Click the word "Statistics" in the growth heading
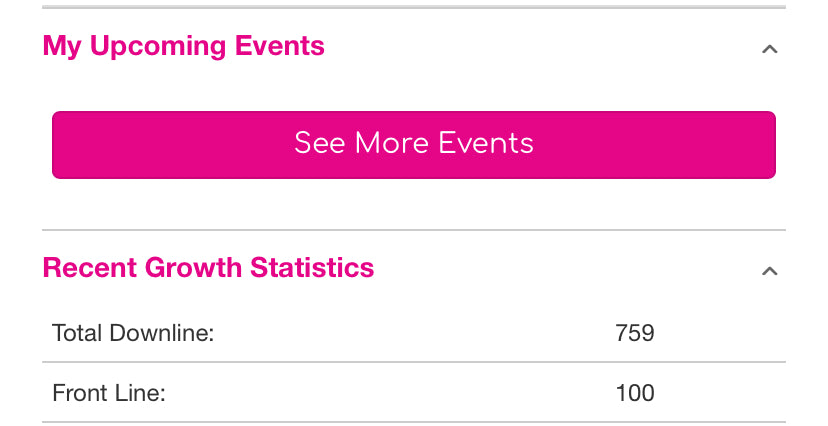Image resolution: width=828 pixels, height=426 pixels. coord(312,268)
